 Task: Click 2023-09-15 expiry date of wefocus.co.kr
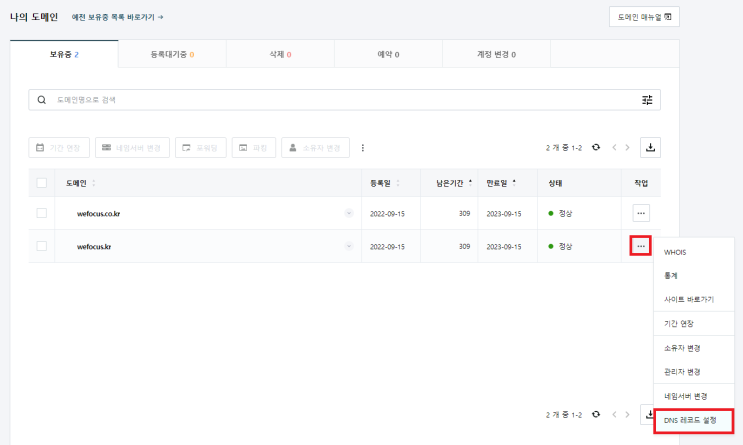(504, 214)
